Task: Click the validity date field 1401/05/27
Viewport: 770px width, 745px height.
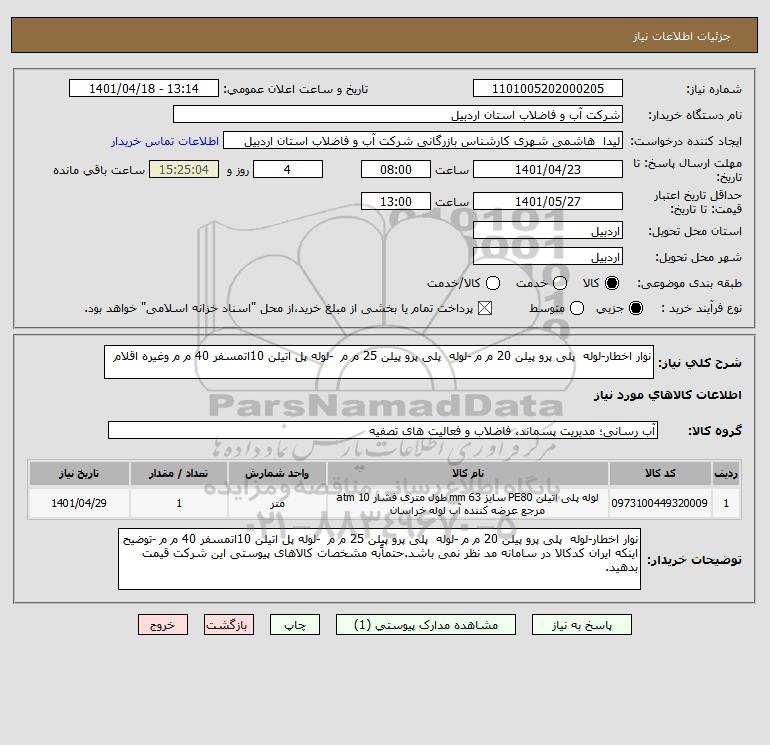Action: pos(548,201)
